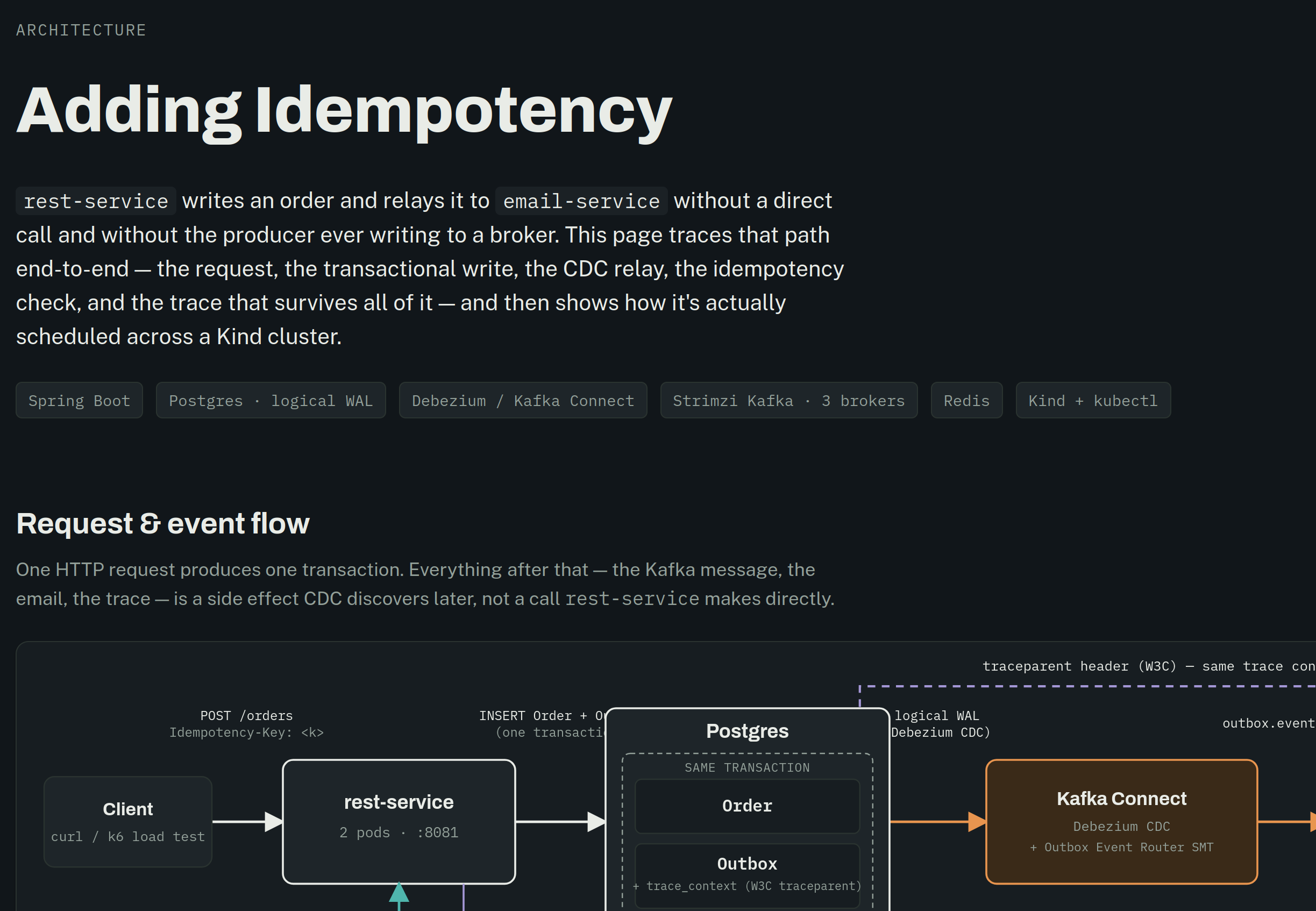Click the curl / k6 load test text
This screenshot has width=1316, height=911.
(x=128, y=837)
